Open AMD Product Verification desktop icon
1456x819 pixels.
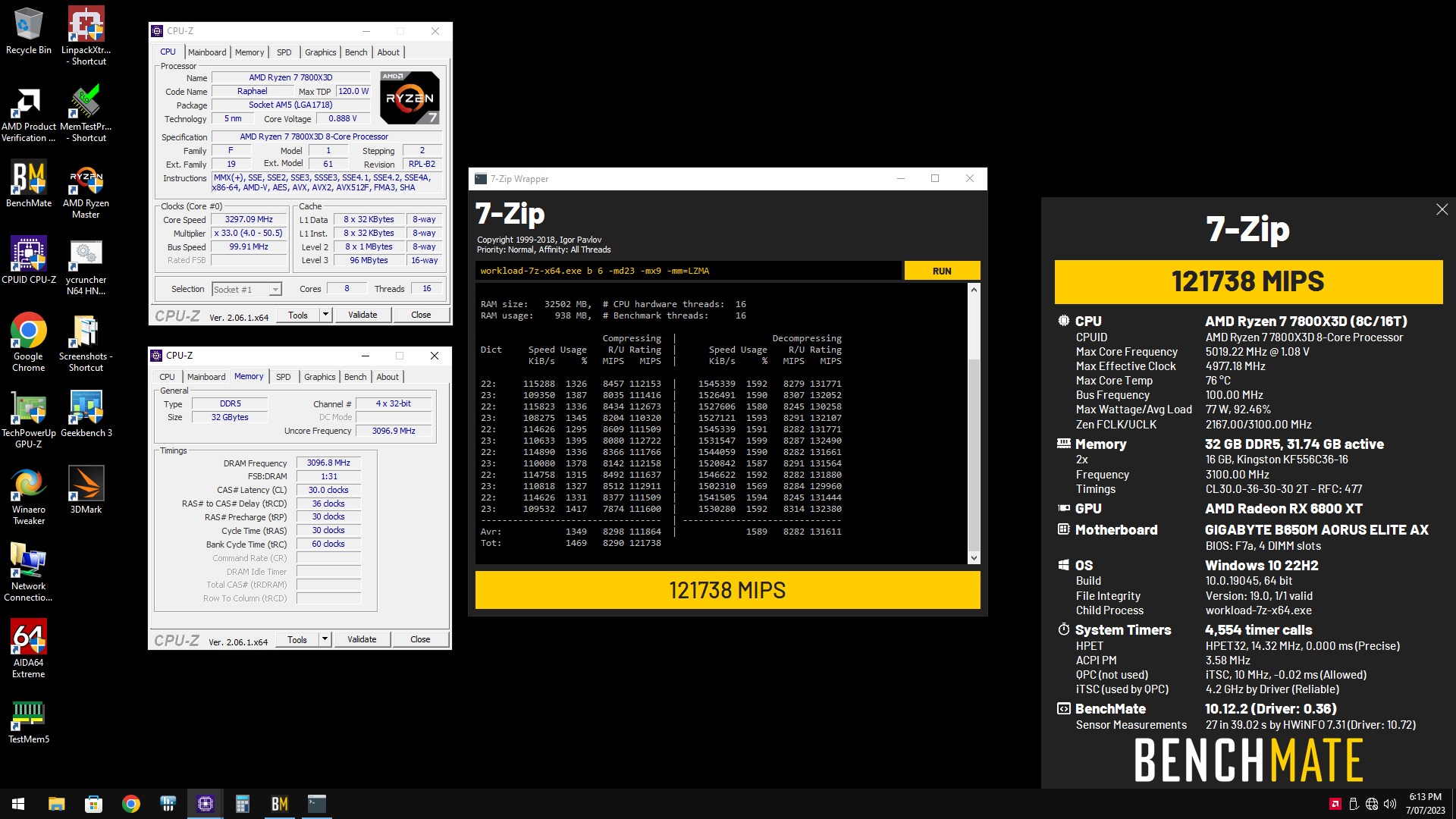tap(29, 114)
